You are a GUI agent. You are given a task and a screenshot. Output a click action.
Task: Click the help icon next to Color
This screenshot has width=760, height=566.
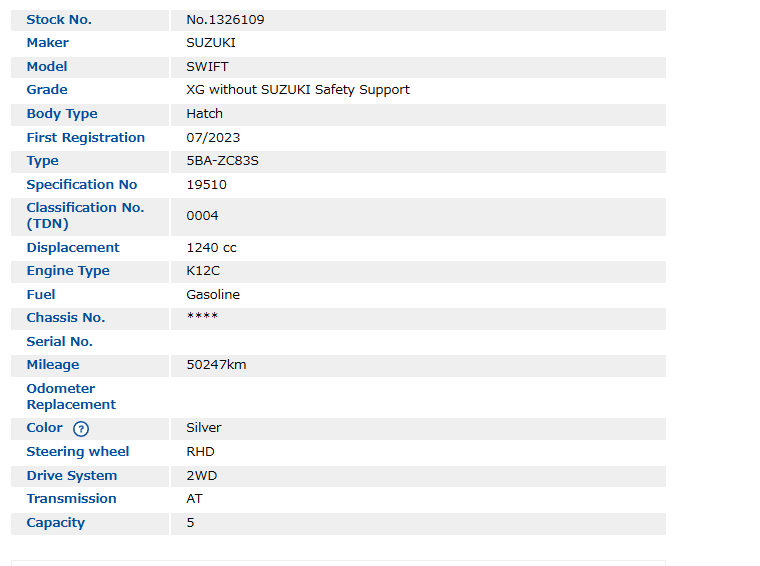81,429
